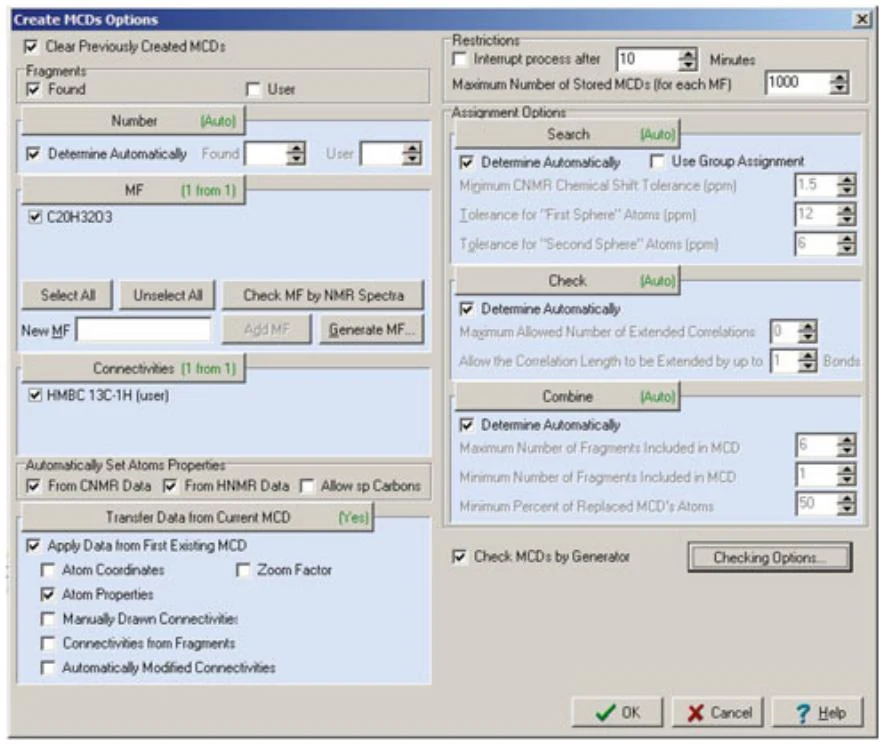881x746 pixels.
Task: Uncheck Atom Properties checkbox
Action: [x=48, y=594]
